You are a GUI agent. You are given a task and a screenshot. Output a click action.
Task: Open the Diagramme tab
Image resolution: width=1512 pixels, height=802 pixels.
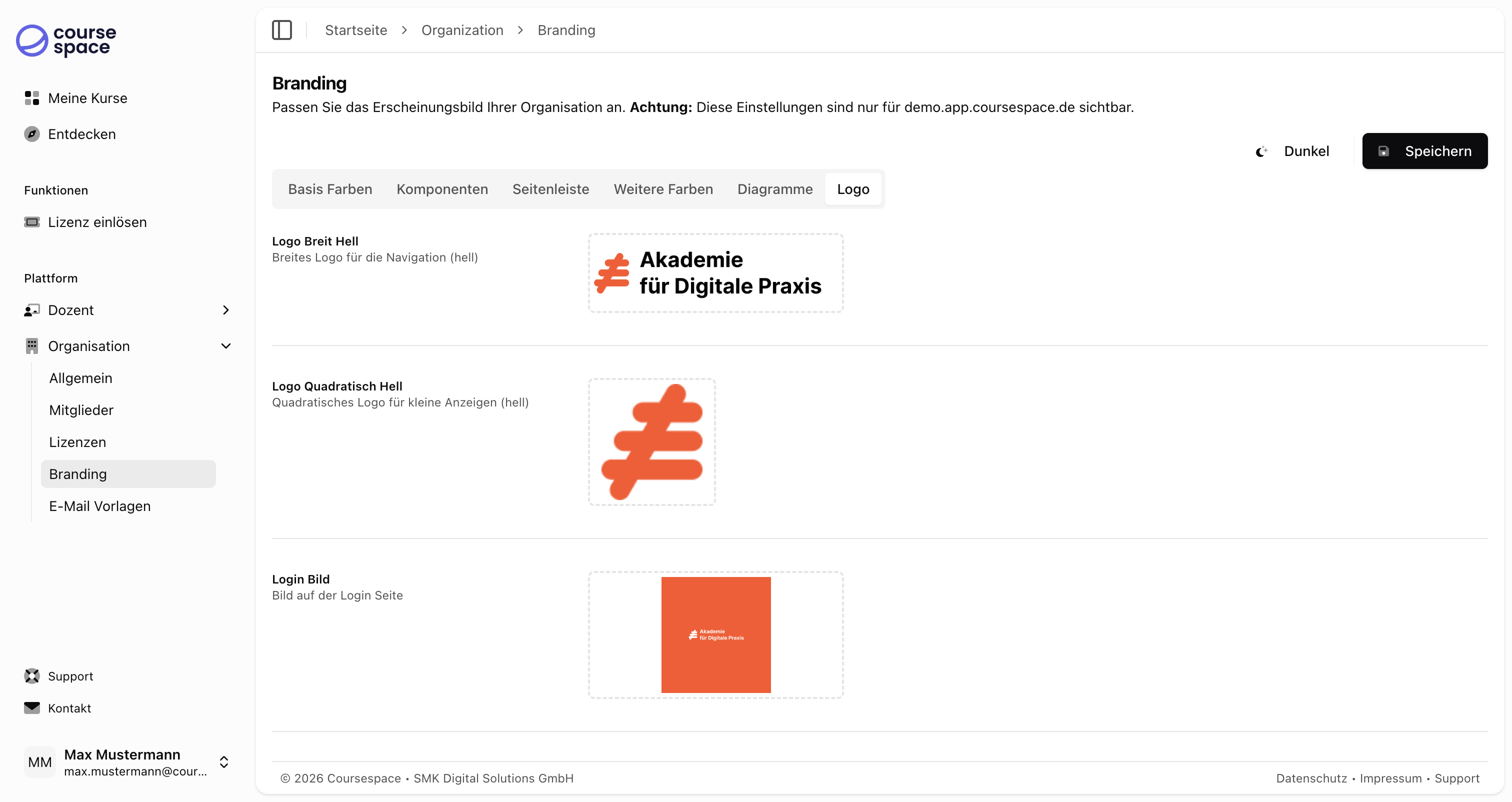tap(775, 189)
